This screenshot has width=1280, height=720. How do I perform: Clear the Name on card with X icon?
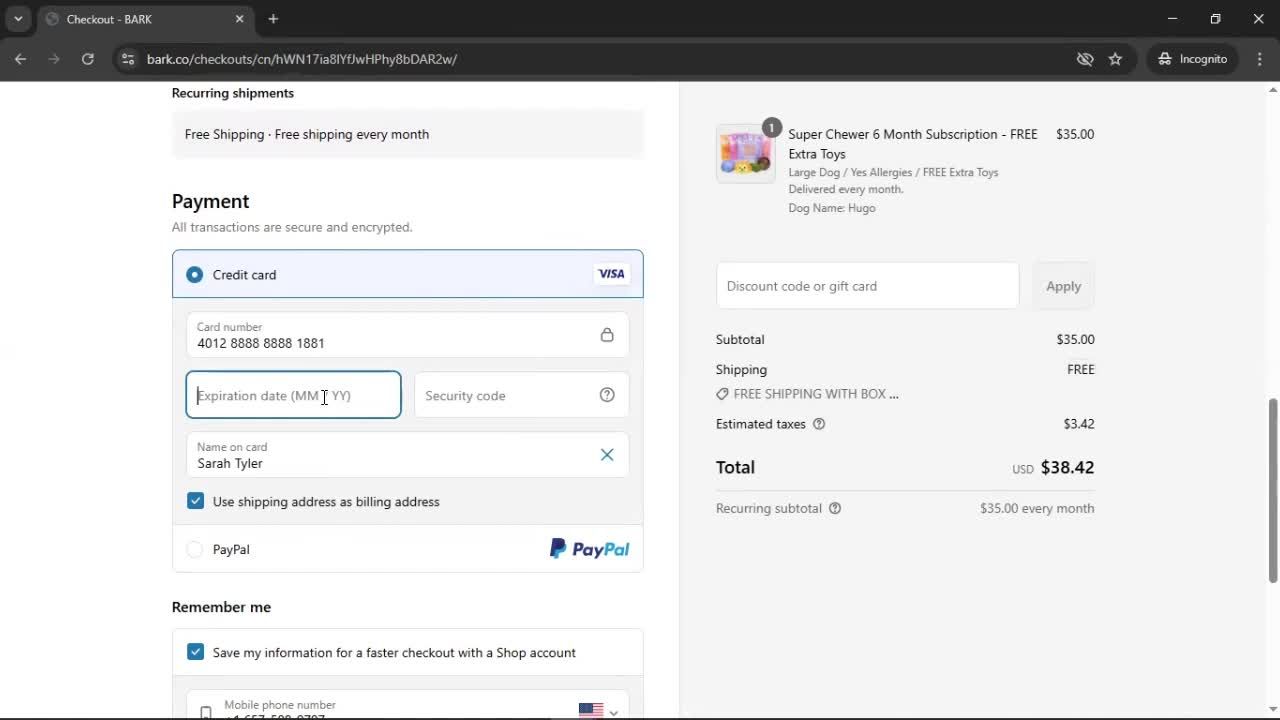[607, 455]
